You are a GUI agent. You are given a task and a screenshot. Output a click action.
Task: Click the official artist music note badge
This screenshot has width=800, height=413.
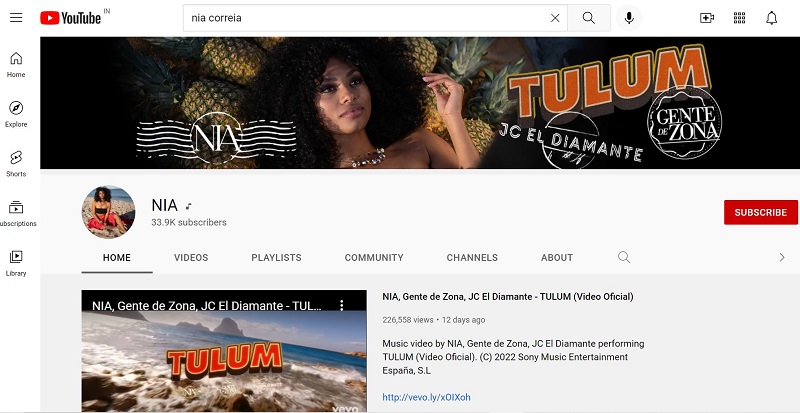(x=189, y=206)
